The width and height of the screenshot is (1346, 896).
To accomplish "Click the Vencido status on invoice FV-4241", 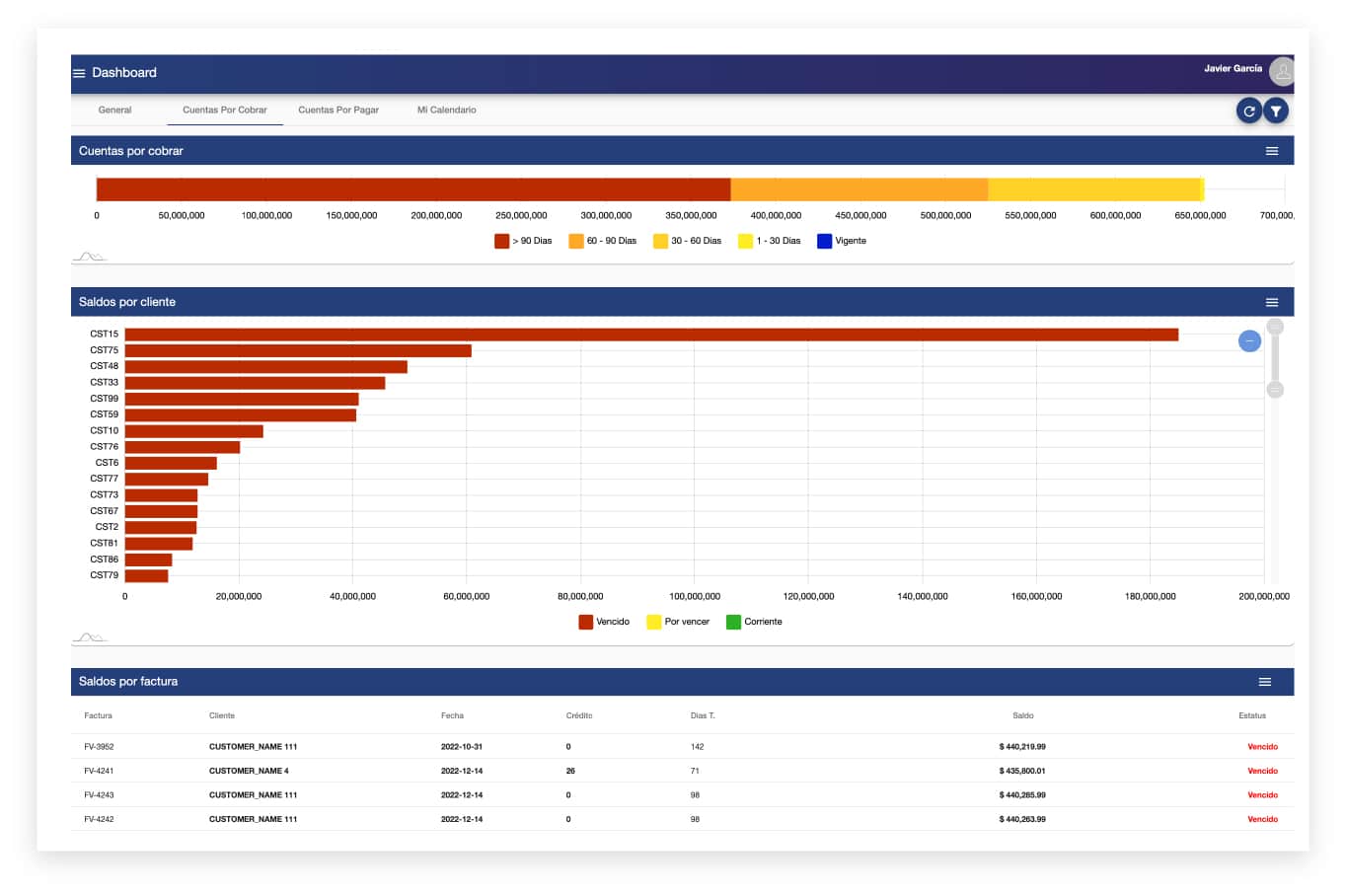I will pos(1262,771).
